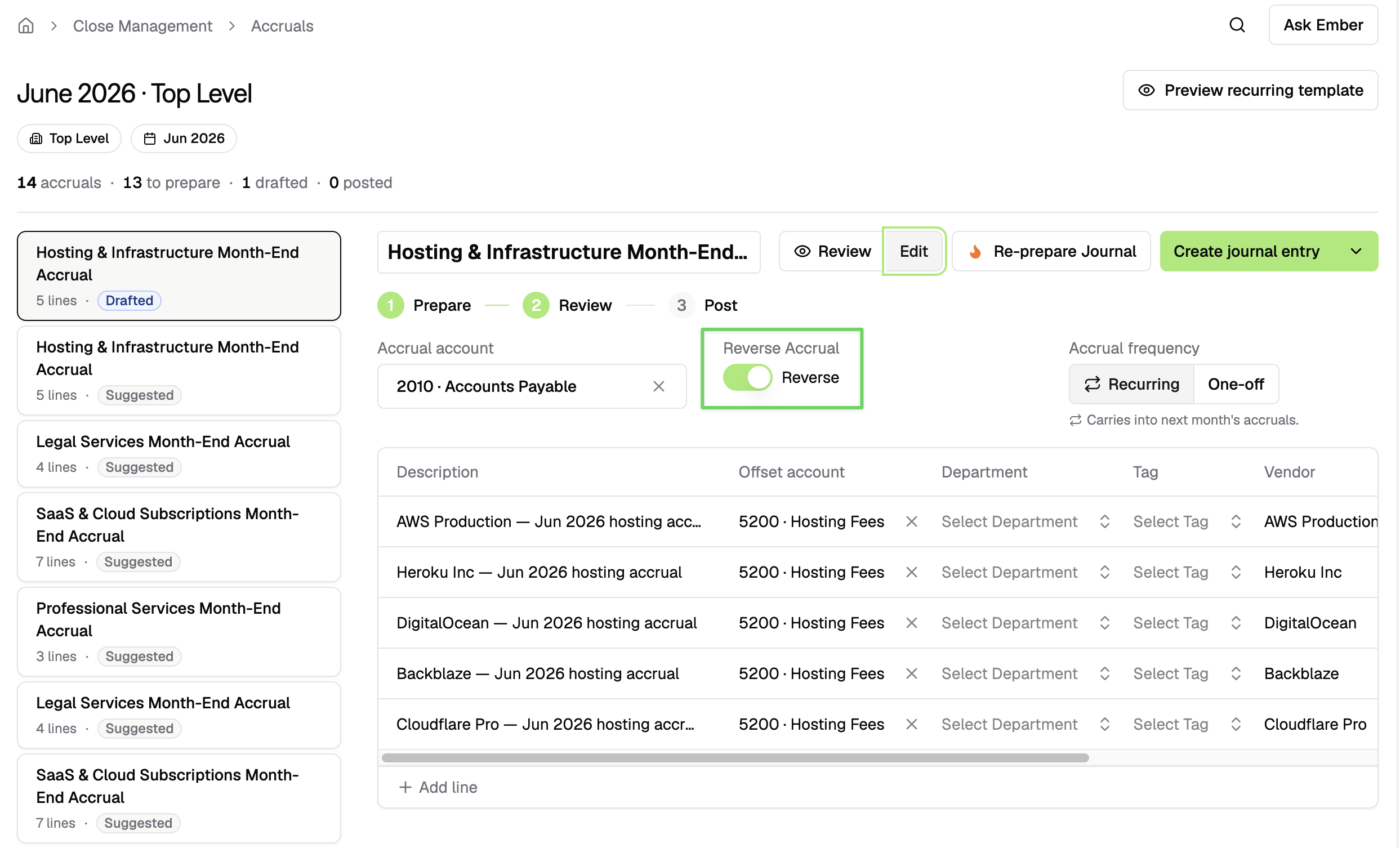Viewport: 1400px width, 848px height.
Task: Click Re-prepare Journal button
Action: tap(1051, 252)
